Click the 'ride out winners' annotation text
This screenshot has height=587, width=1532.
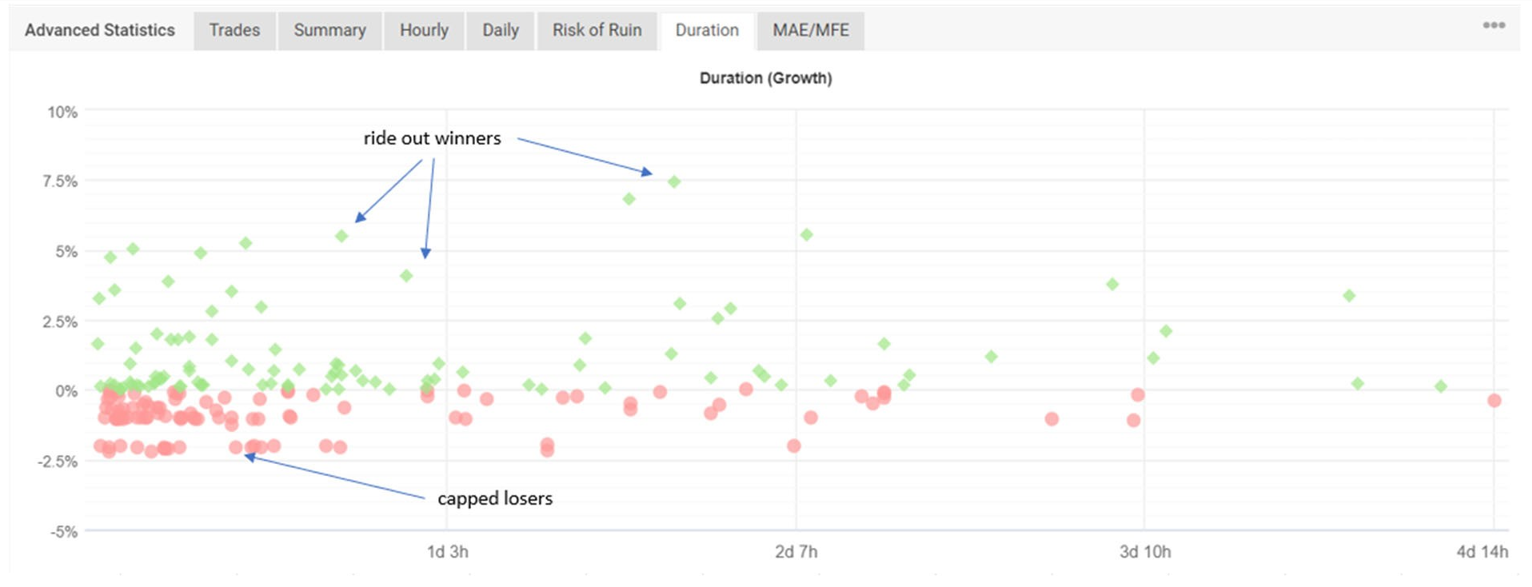click(x=432, y=139)
